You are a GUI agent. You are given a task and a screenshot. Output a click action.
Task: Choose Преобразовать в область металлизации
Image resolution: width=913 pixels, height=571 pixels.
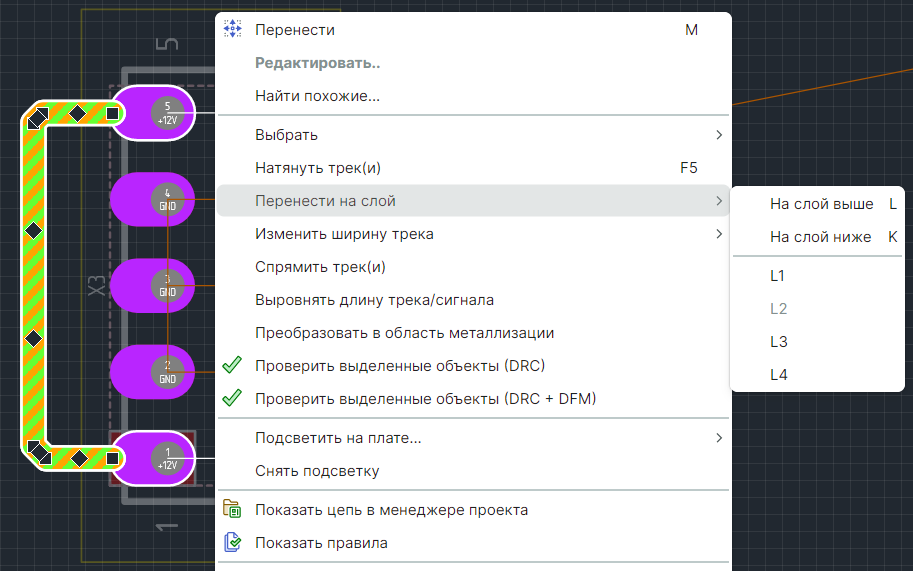(x=473, y=333)
